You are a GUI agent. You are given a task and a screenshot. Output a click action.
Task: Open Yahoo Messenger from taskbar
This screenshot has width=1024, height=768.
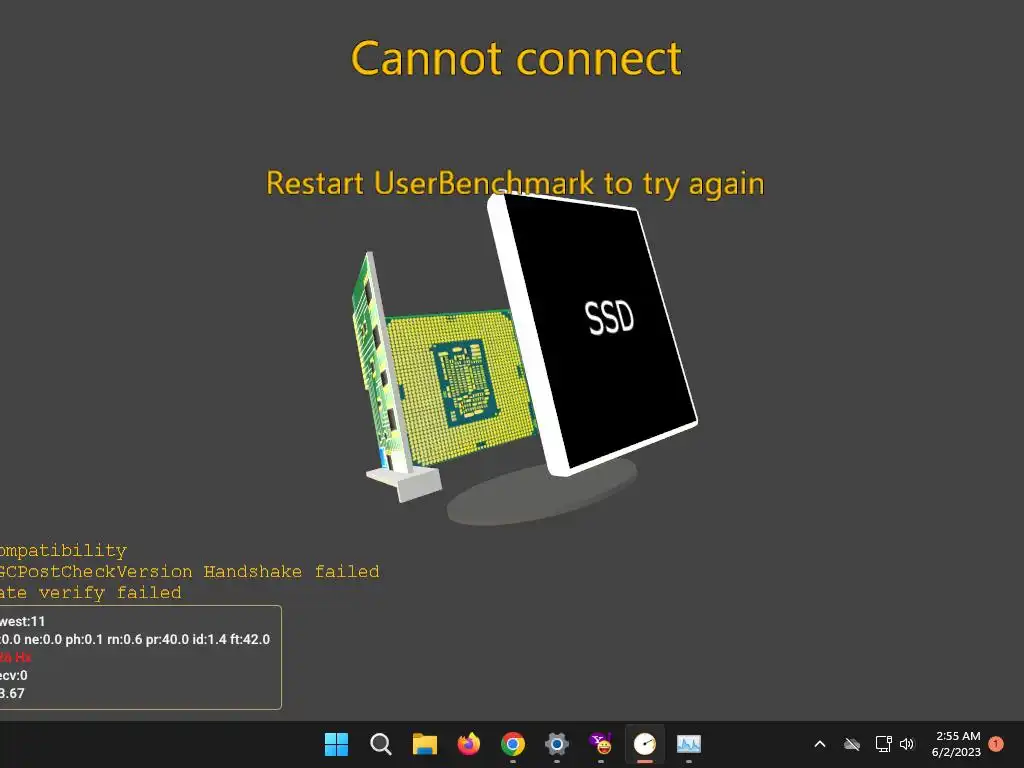click(601, 744)
